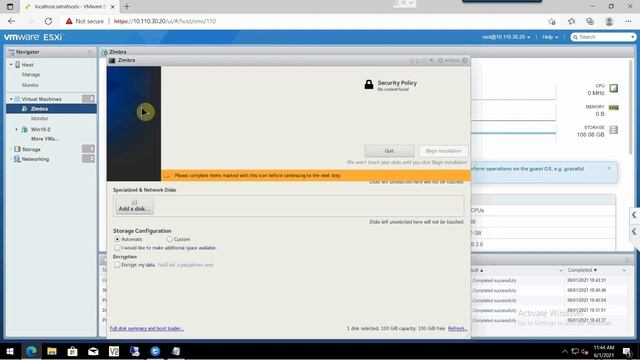Select Manage under Host
Viewport: 640px width, 360px height.
(31, 75)
